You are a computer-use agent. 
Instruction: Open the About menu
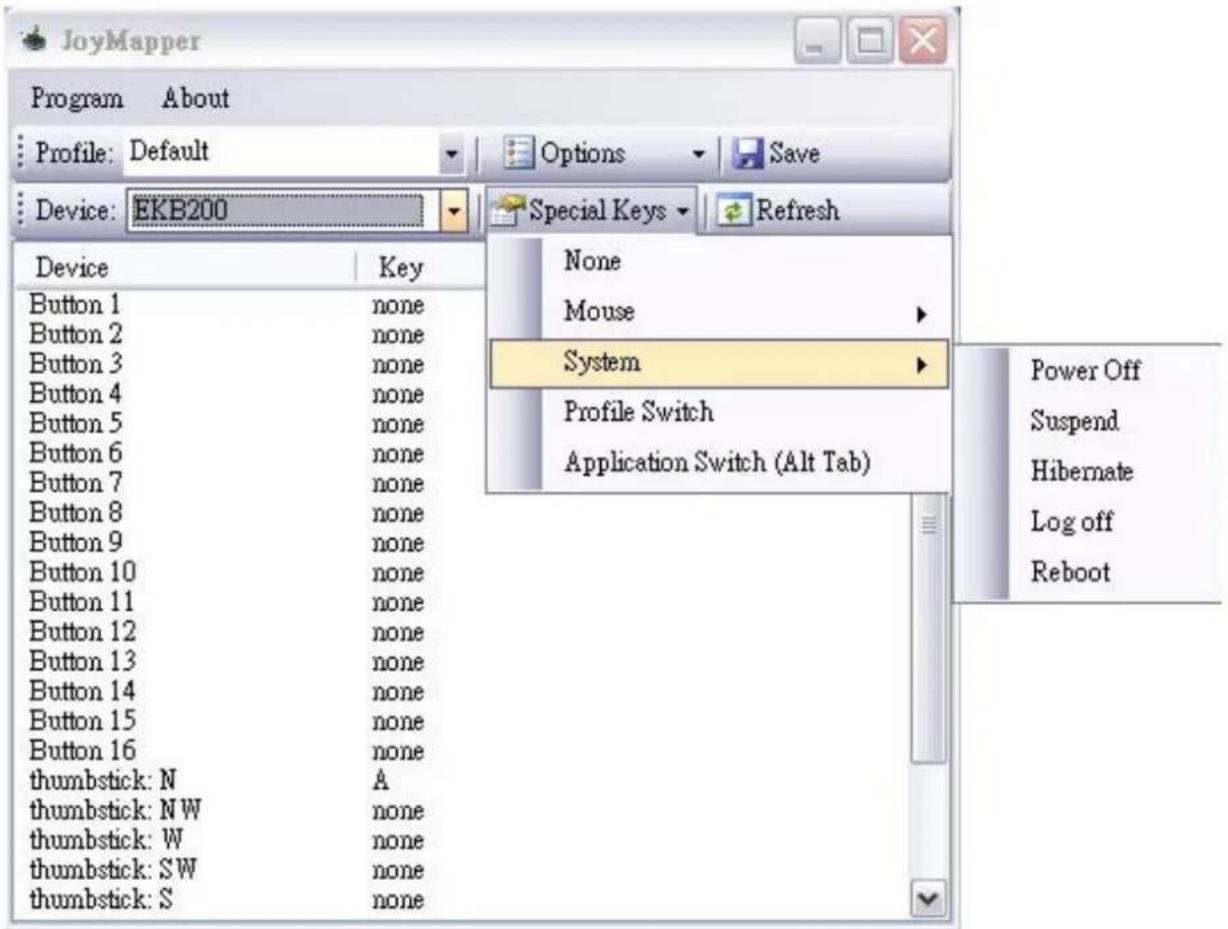coord(195,98)
